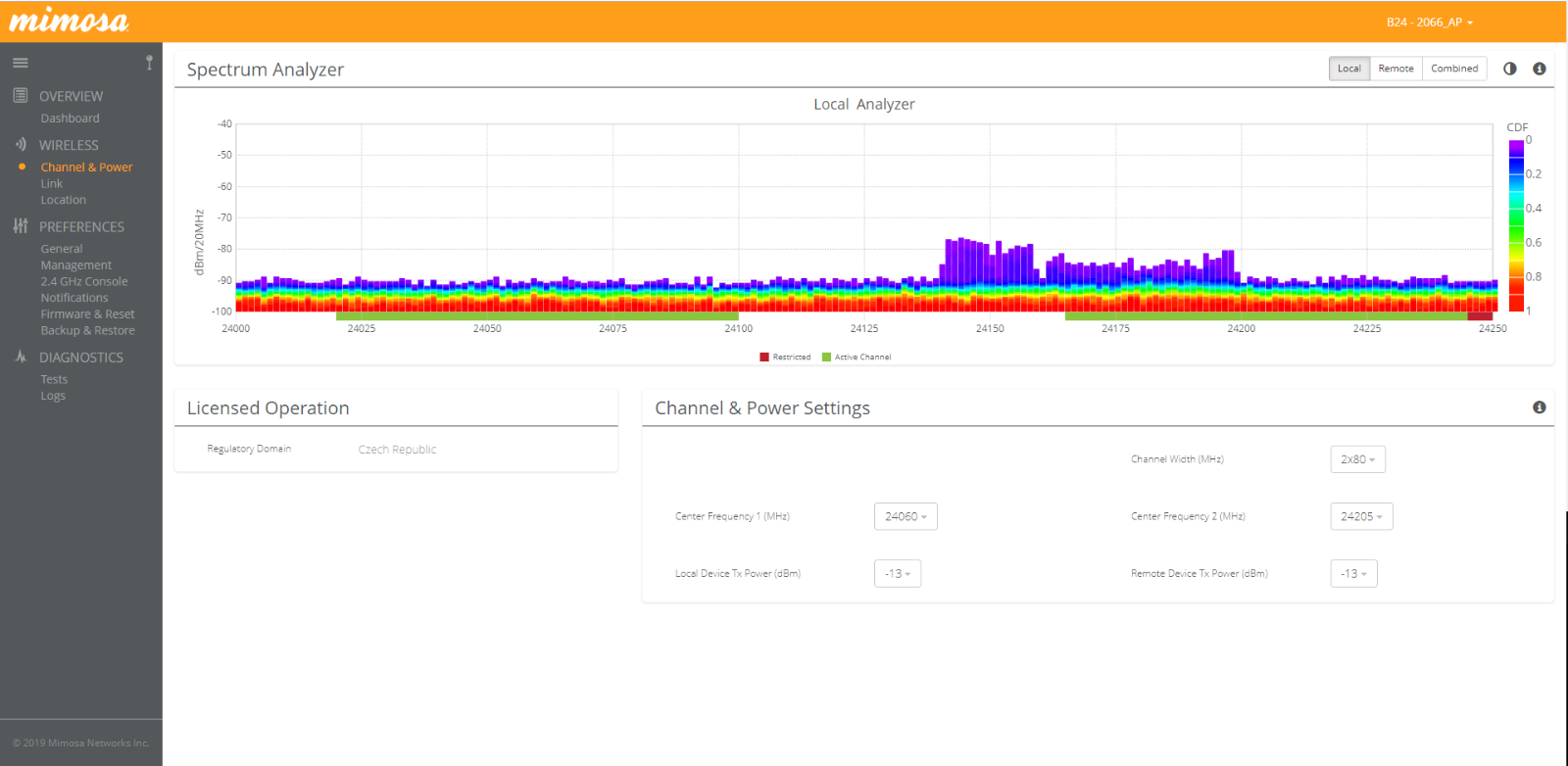Open Notifications preferences
Viewport: 1568px width, 766px height.
[x=74, y=298]
